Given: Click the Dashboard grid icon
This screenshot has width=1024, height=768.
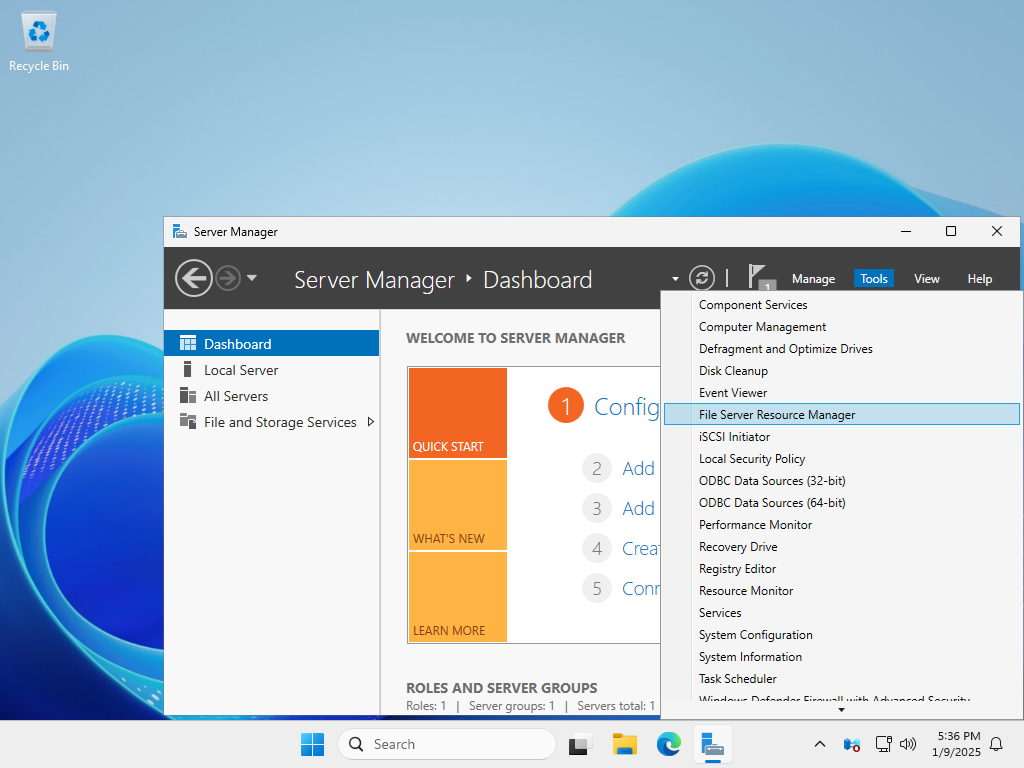Looking at the screenshot, I should (187, 344).
